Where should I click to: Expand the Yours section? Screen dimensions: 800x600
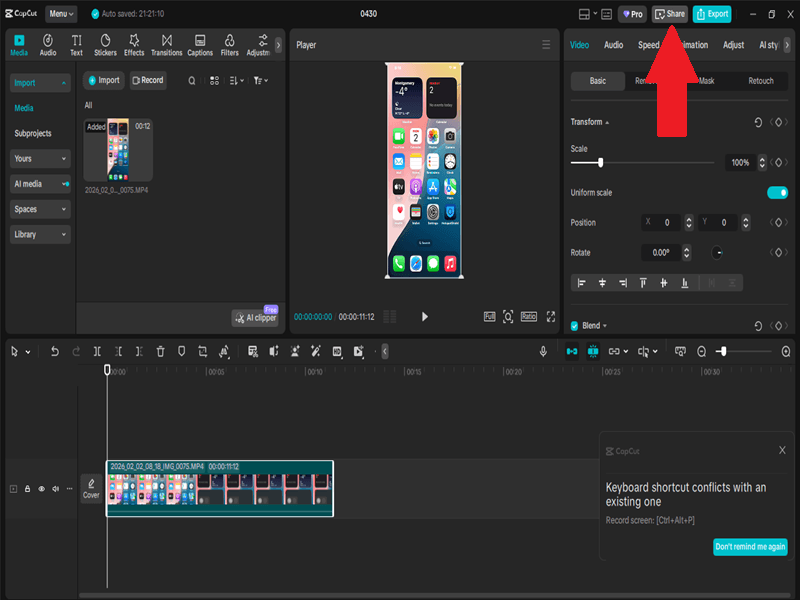(40, 159)
